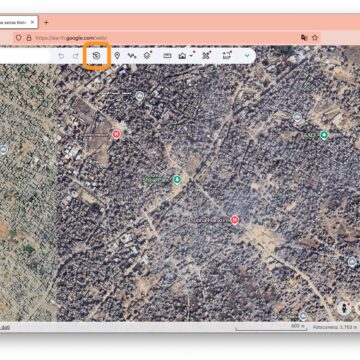The width and height of the screenshot is (360, 360).
Task: Click the blue pin at the left map edge
Action: coord(4,149)
